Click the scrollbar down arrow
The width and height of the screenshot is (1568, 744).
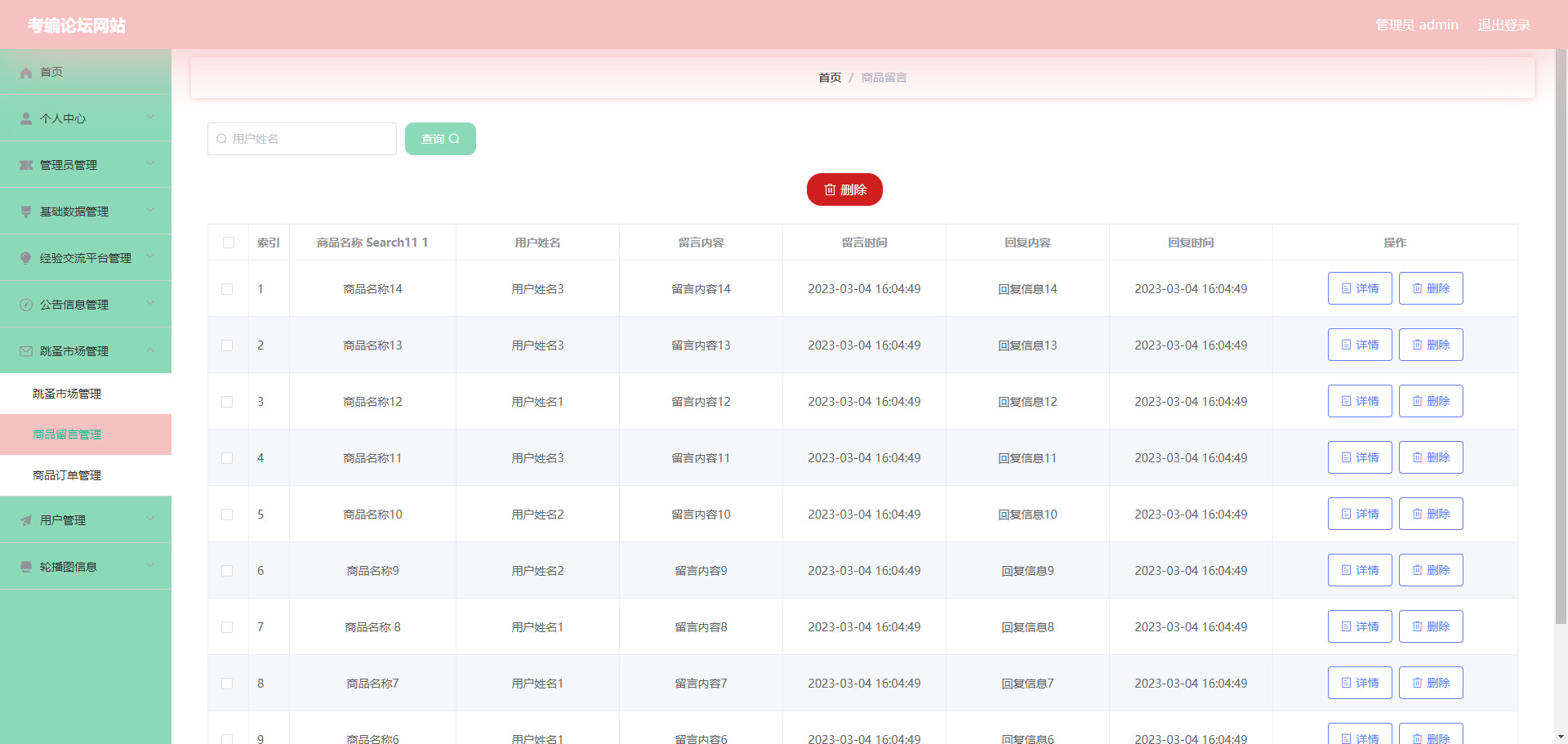point(1561,737)
